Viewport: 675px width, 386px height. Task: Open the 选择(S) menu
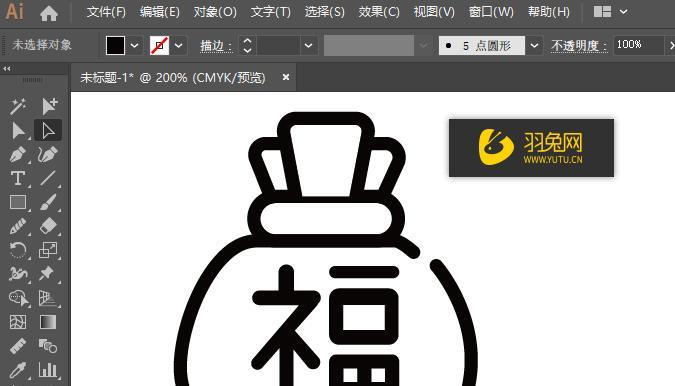click(x=325, y=12)
